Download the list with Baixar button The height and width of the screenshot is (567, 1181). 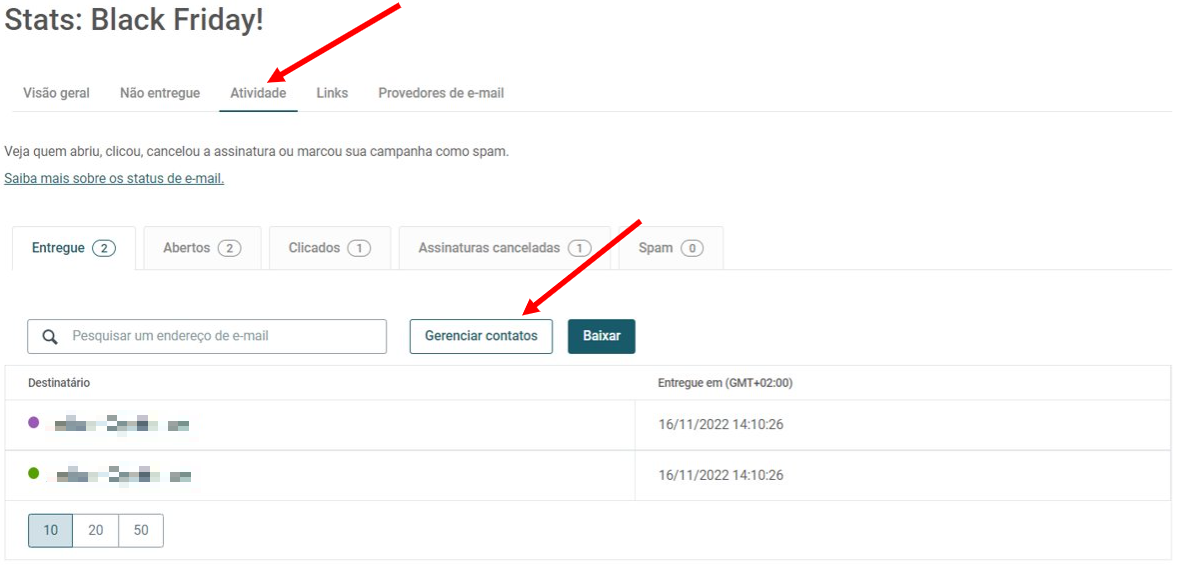tap(602, 336)
